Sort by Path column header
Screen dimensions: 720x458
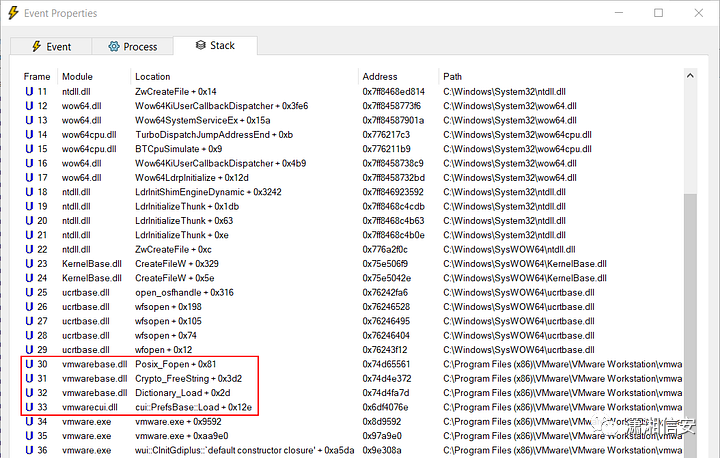(x=452, y=76)
